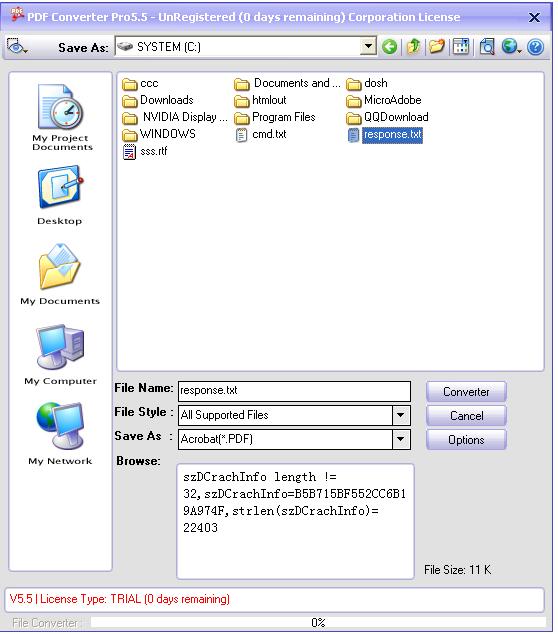Select the ccc folder
Viewport: 558px width, 634px height.
(140, 83)
